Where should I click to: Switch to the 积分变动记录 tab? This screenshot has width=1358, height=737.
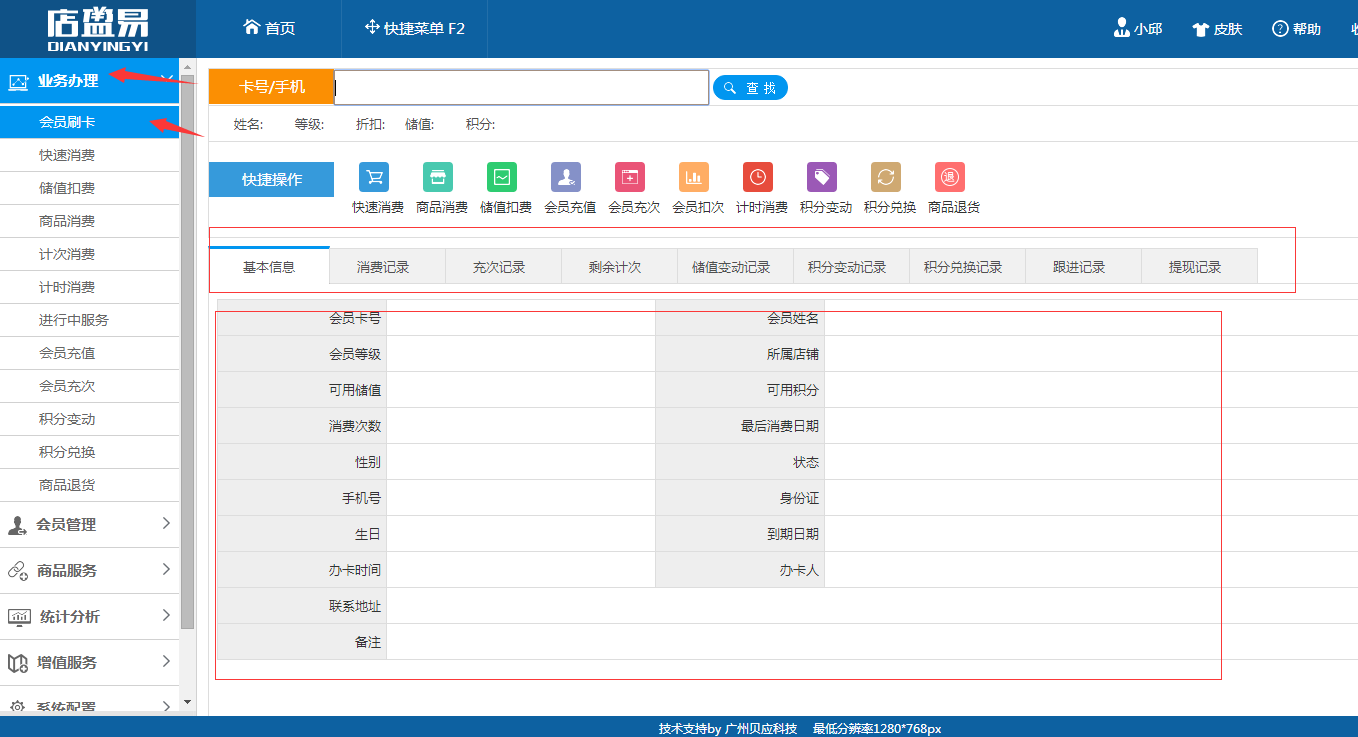(851, 267)
